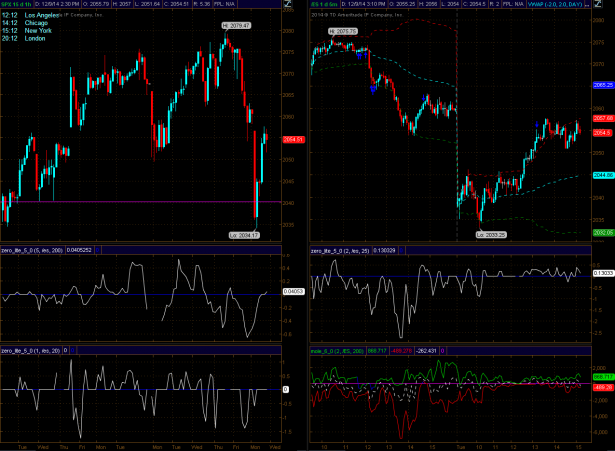Viewport: 615px width, 451px height.
Task: Click the London clock label
Action: [35, 38]
